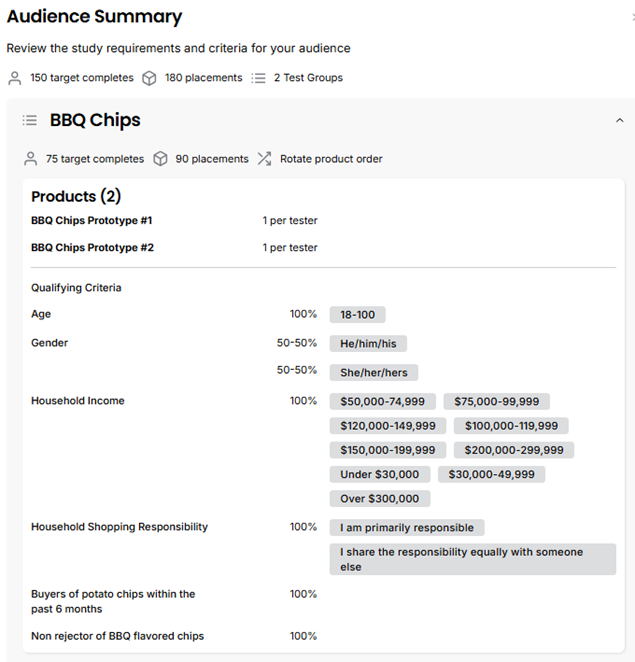Viewport: 635px width, 662px height.
Task: Click BBQ Chips Prototype #1 product row
Action: pos(92,221)
